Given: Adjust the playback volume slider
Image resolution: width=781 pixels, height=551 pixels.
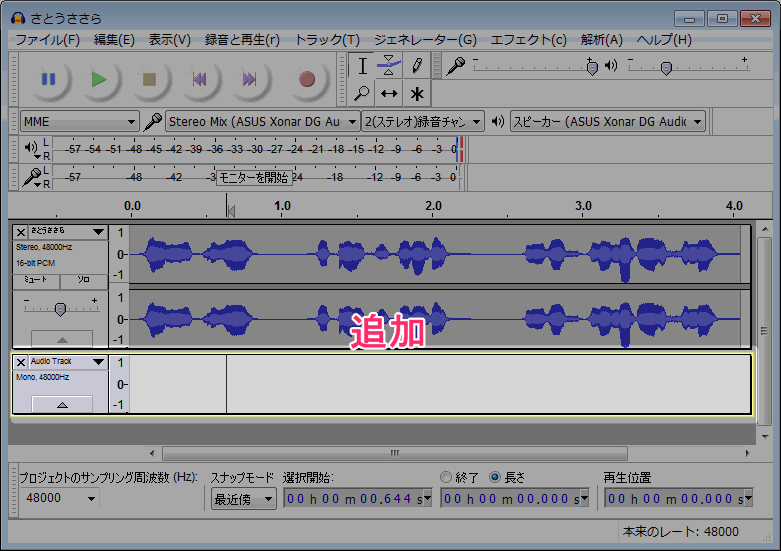Looking at the screenshot, I should coord(666,68).
